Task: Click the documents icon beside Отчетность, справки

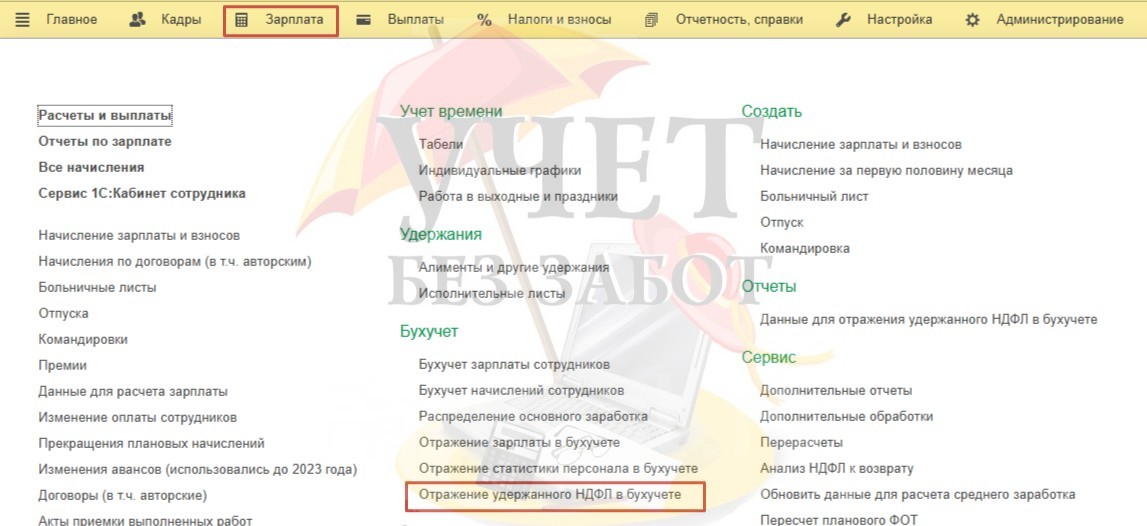Action: (x=651, y=20)
